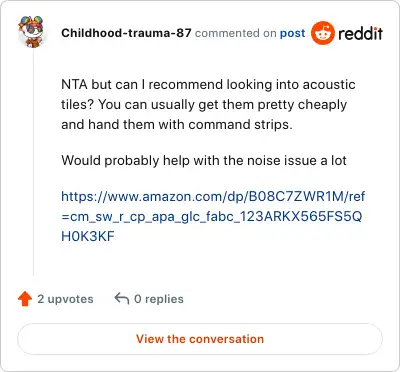The height and width of the screenshot is (372, 400).
Task: Click the View the conversation button
Action: click(x=200, y=339)
